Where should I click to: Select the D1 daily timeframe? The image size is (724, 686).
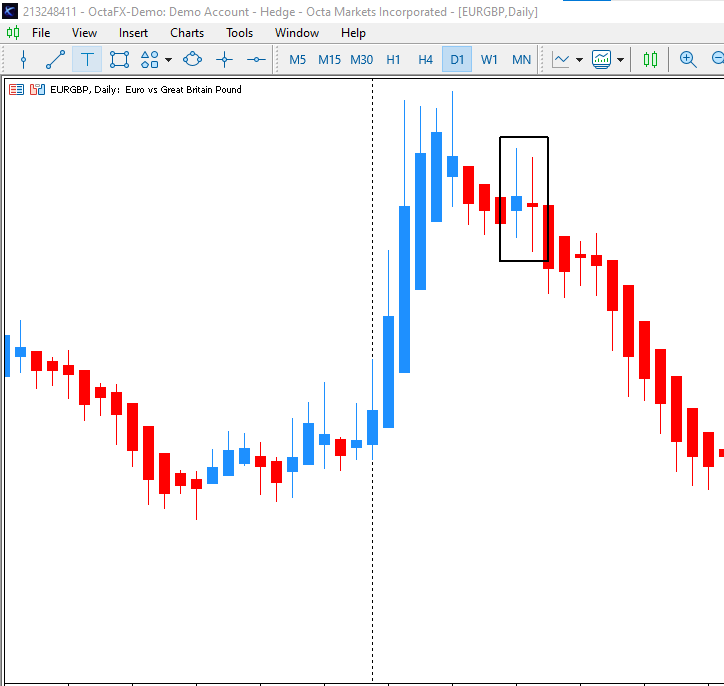click(x=457, y=60)
